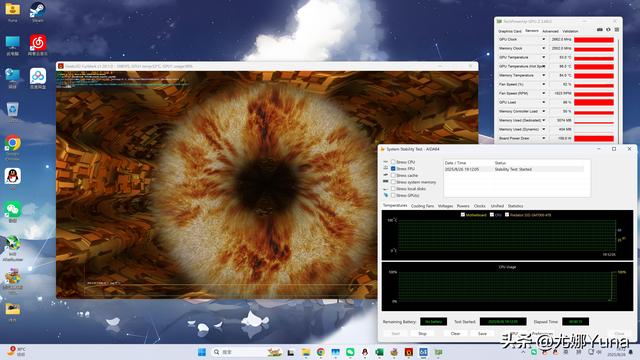This screenshot has height=360, width=640.
Task: Enable the Stress GPU(s) checkbox
Action: (x=393, y=196)
